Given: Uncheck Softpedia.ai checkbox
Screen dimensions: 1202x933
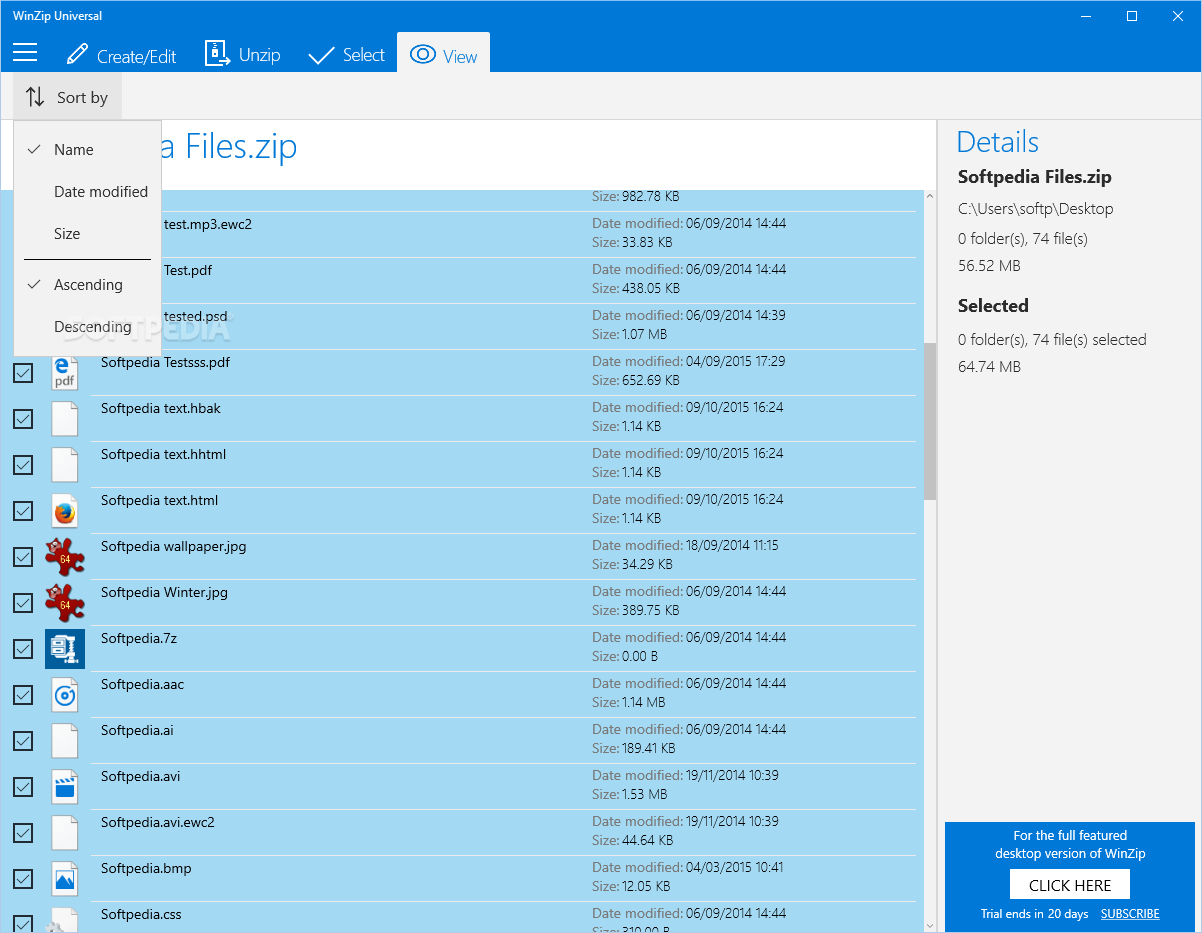Looking at the screenshot, I should coord(23,741).
